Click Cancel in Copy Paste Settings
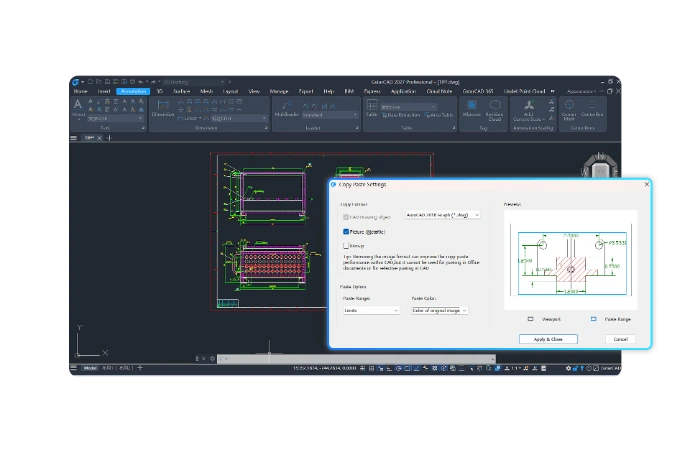Screen dimensions: 690x453 [x=620, y=339]
